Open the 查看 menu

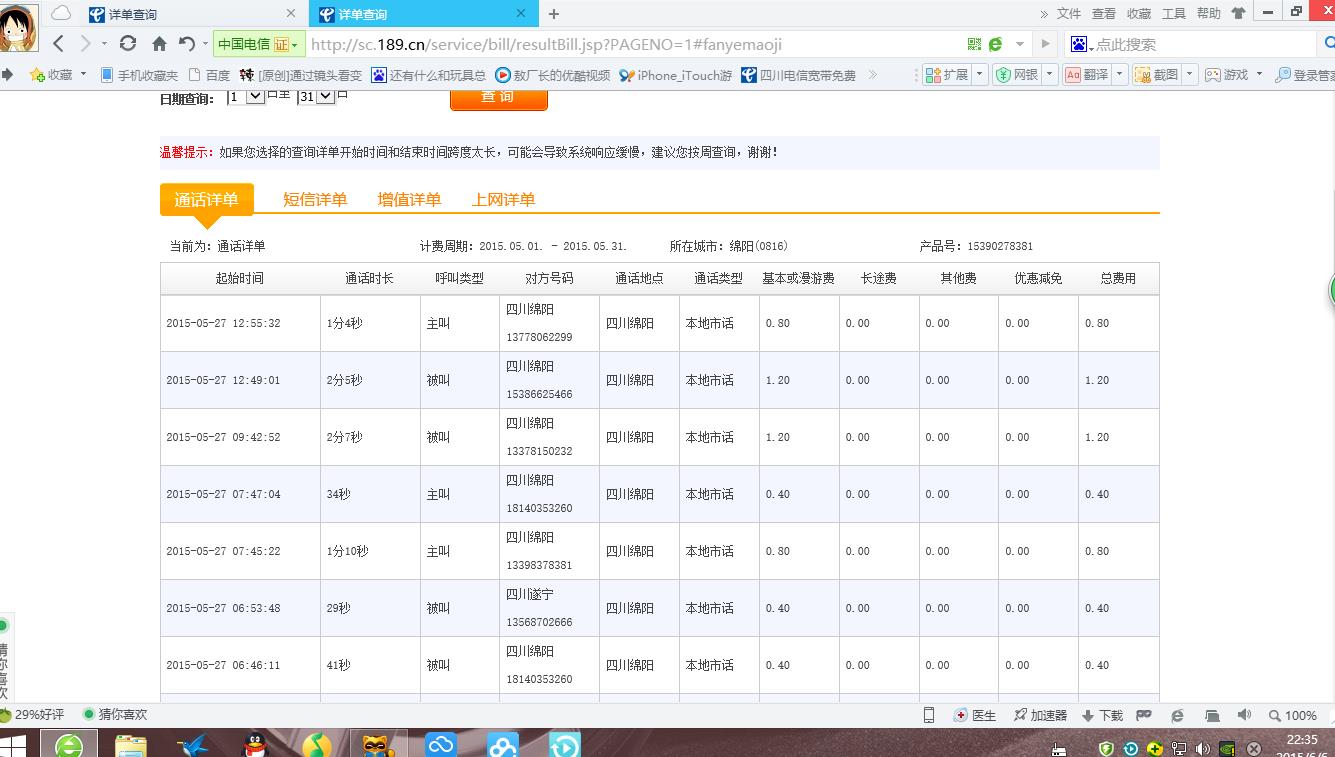coord(1104,14)
